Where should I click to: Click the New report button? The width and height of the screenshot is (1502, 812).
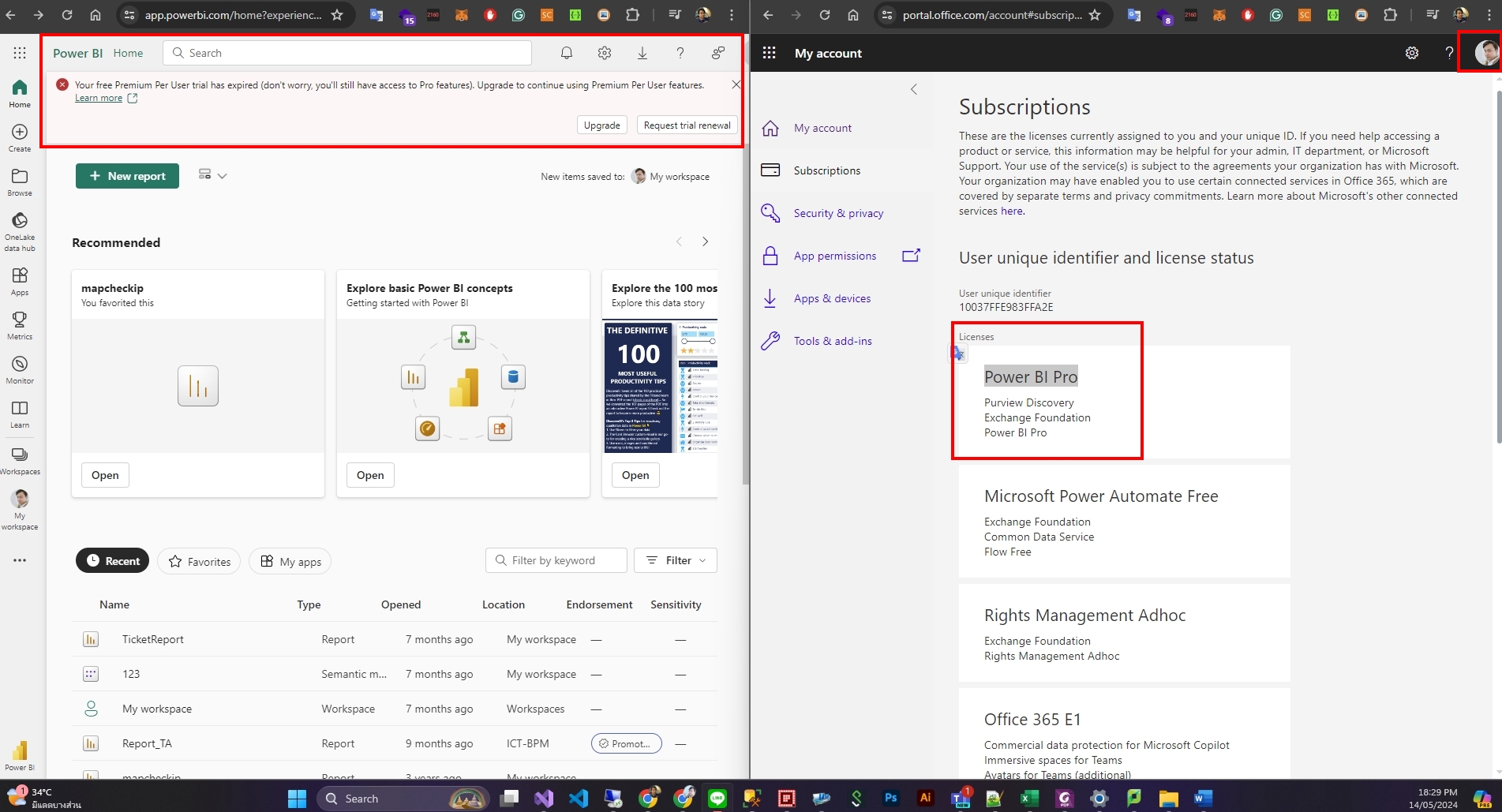click(x=127, y=176)
